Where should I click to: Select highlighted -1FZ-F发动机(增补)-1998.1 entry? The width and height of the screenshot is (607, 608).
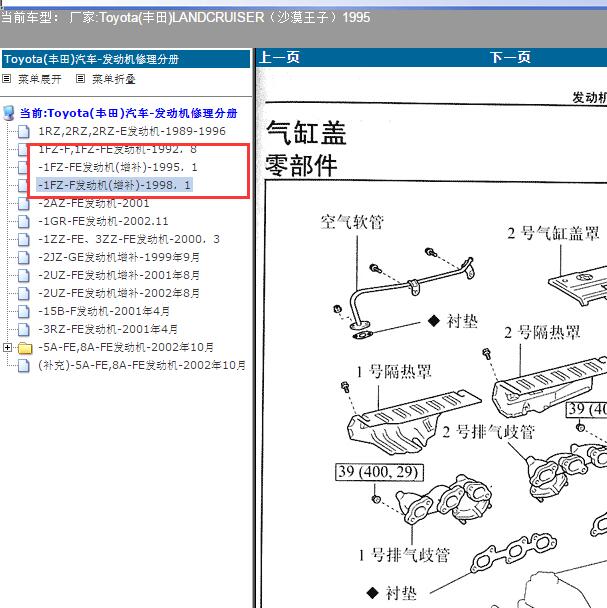tap(114, 185)
